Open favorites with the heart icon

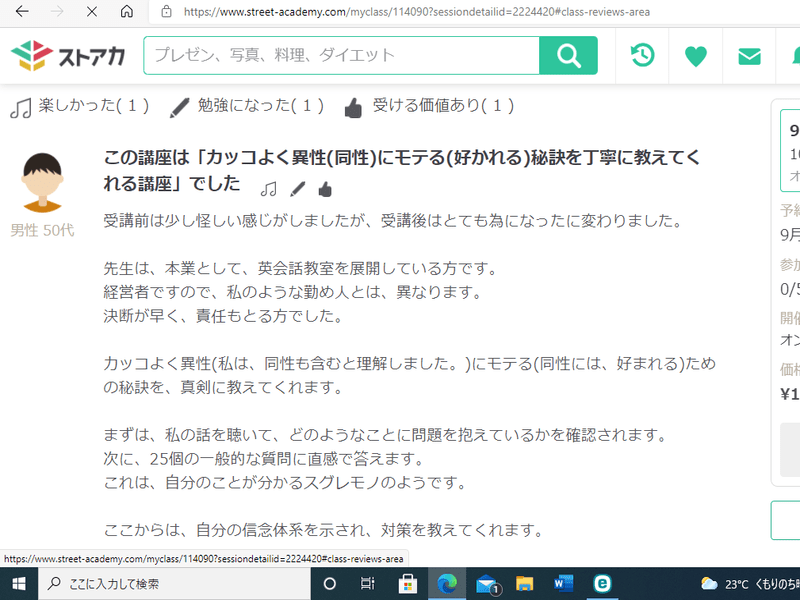click(696, 57)
